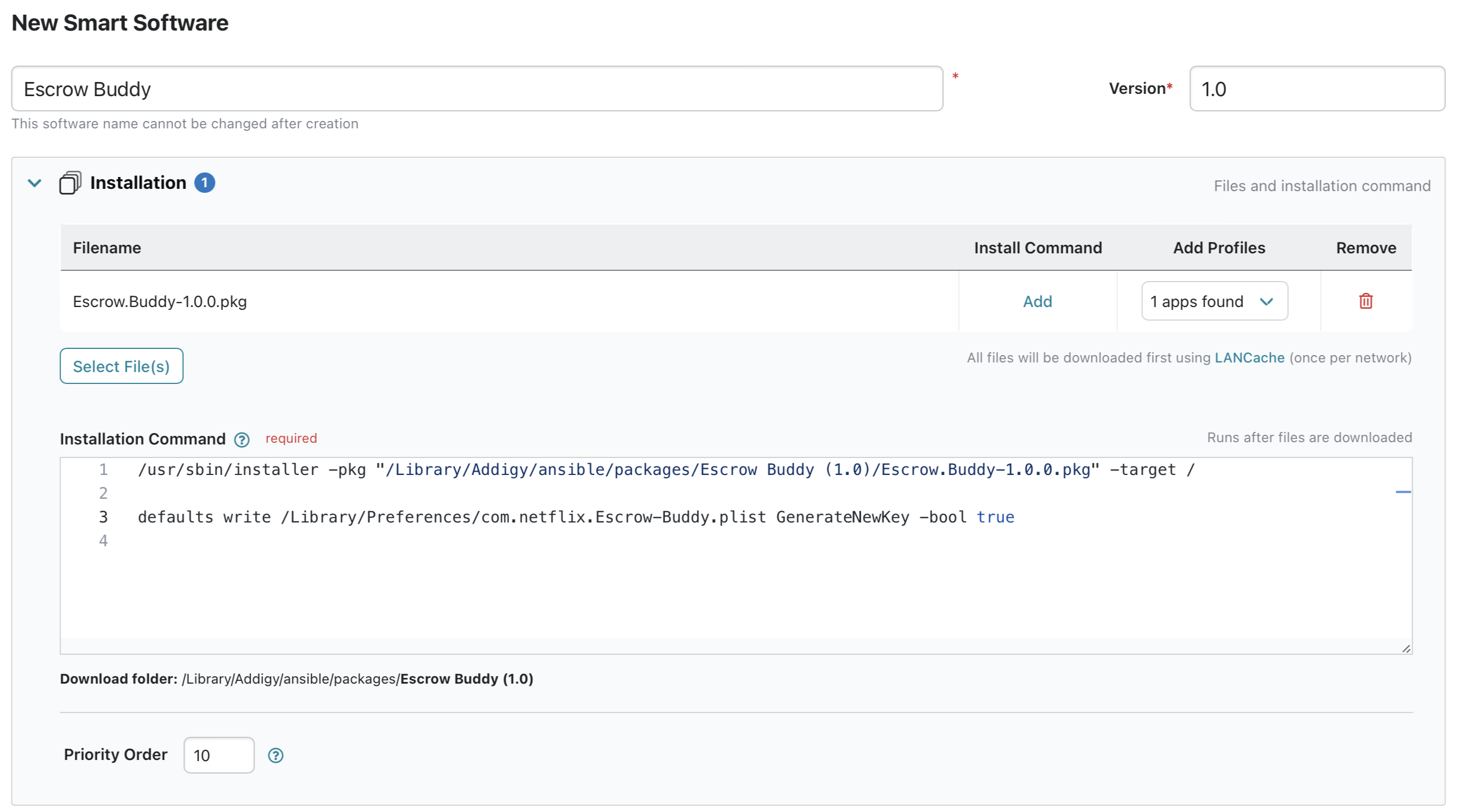Collapse the Installation section chevron
The width and height of the screenshot is (1459, 812).
(34, 183)
